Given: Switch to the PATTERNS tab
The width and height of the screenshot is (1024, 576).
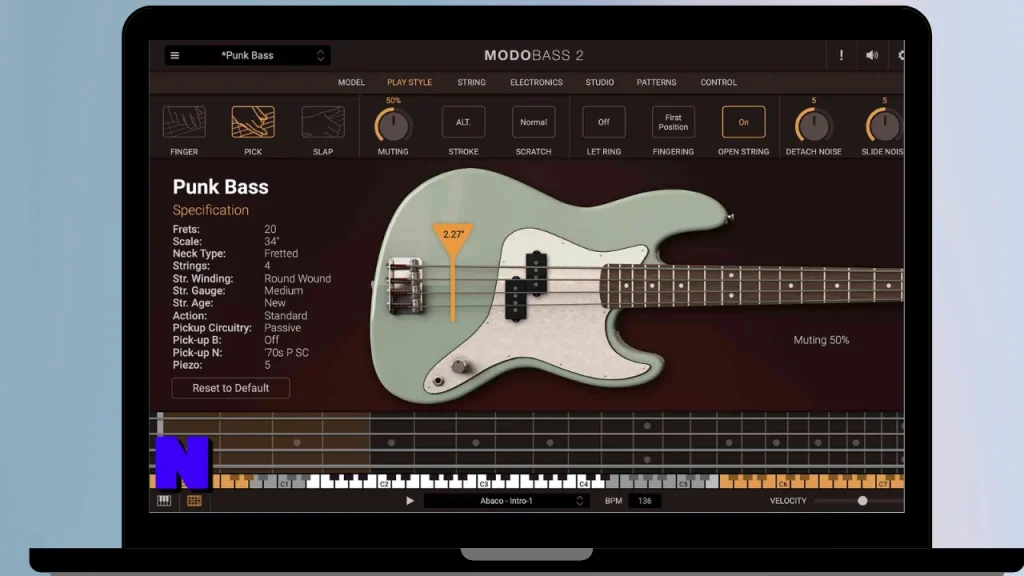Looking at the screenshot, I should click(656, 82).
